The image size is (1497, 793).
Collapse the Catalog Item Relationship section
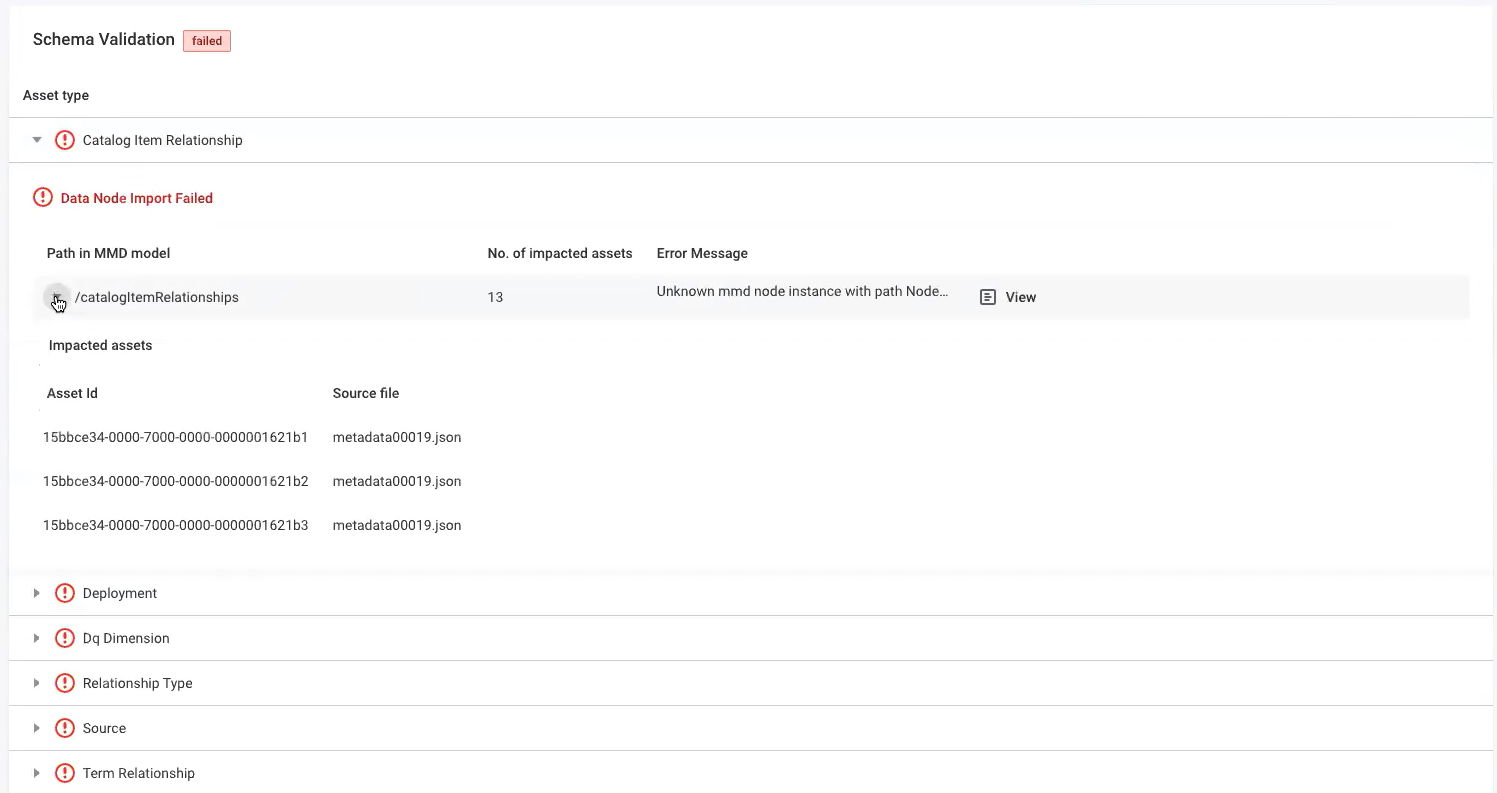(x=37, y=140)
